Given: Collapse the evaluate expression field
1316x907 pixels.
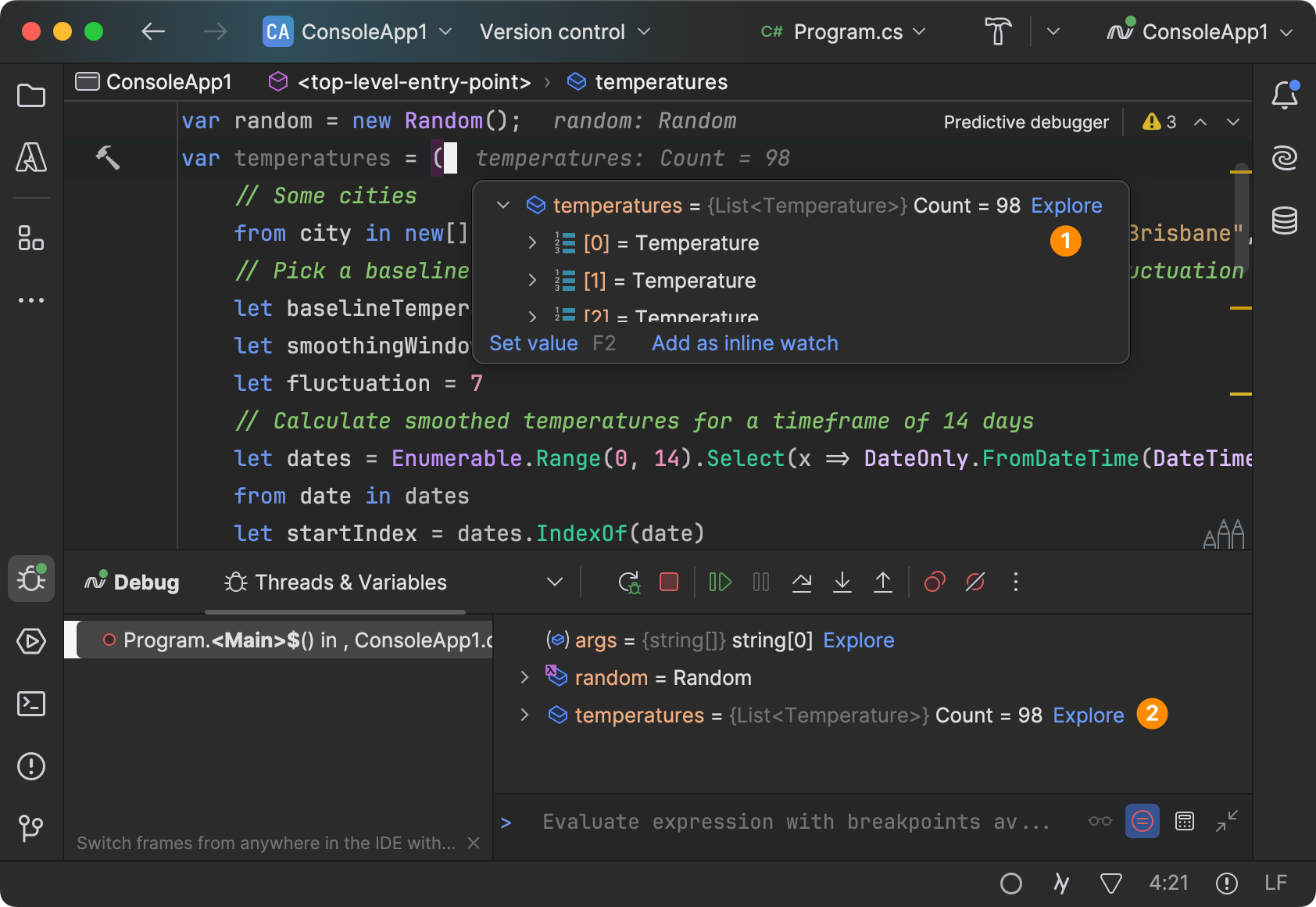Looking at the screenshot, I should 1227,822.
